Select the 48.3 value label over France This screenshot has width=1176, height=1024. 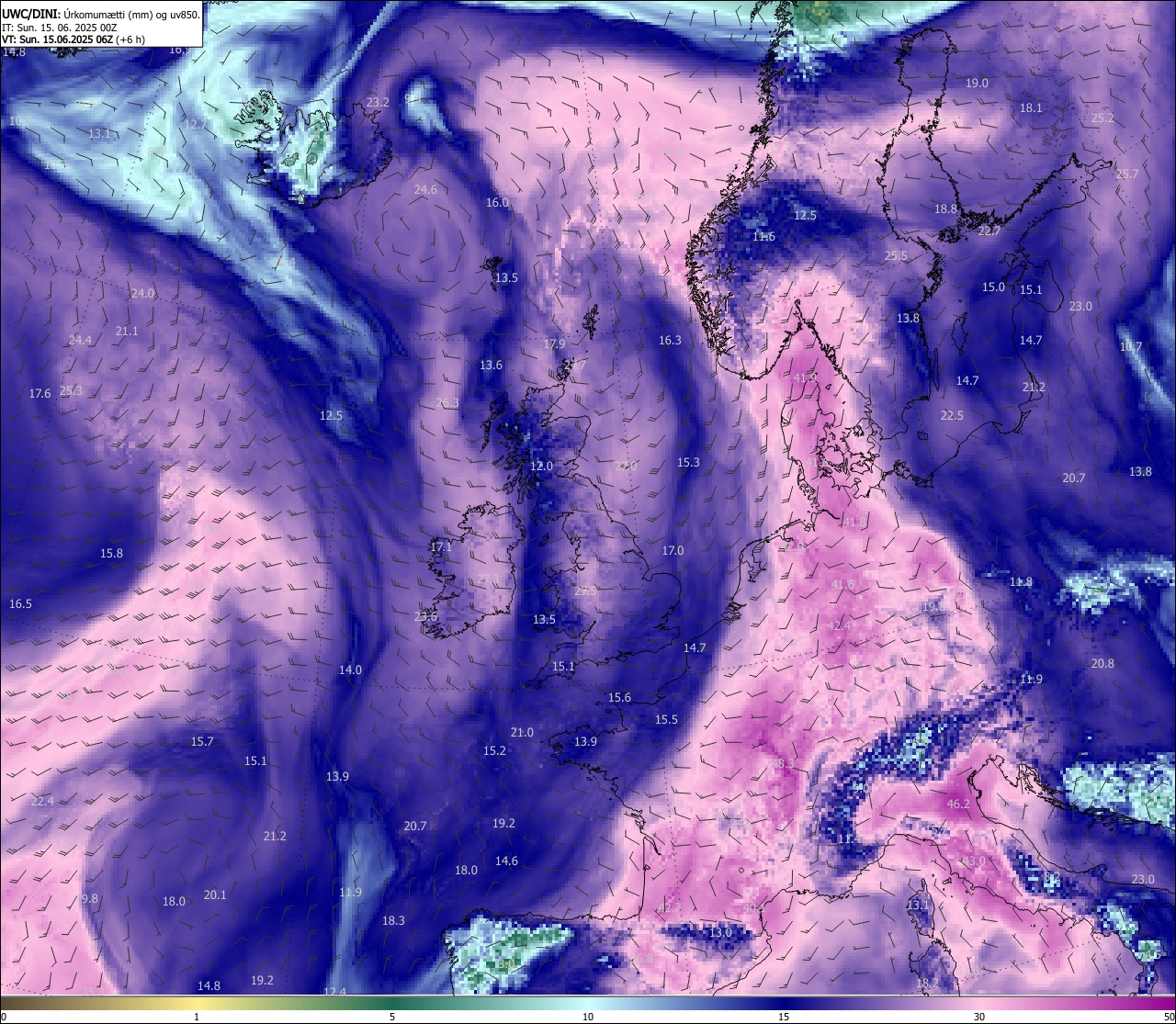783,763
